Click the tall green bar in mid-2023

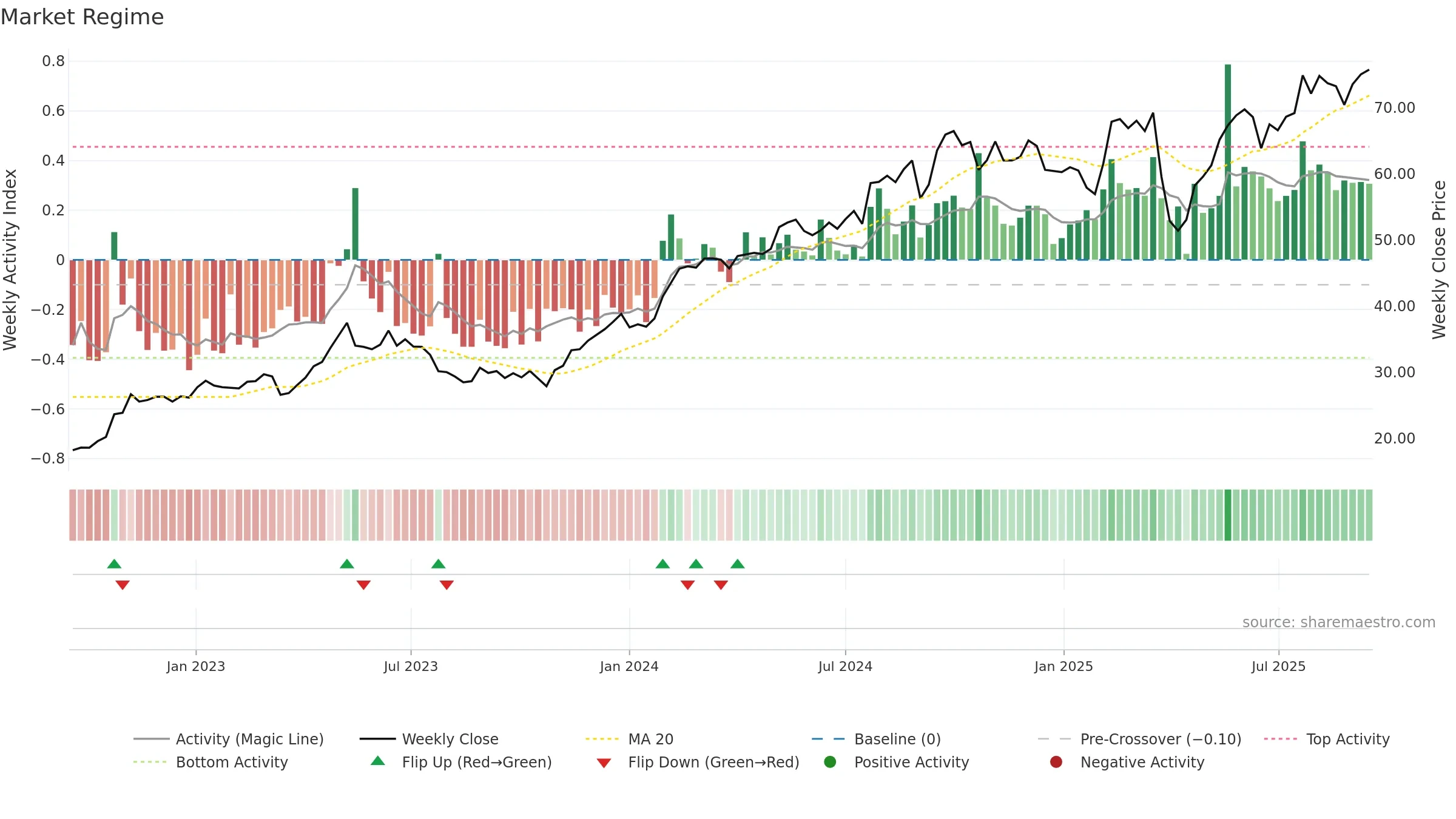pos(355,224)
